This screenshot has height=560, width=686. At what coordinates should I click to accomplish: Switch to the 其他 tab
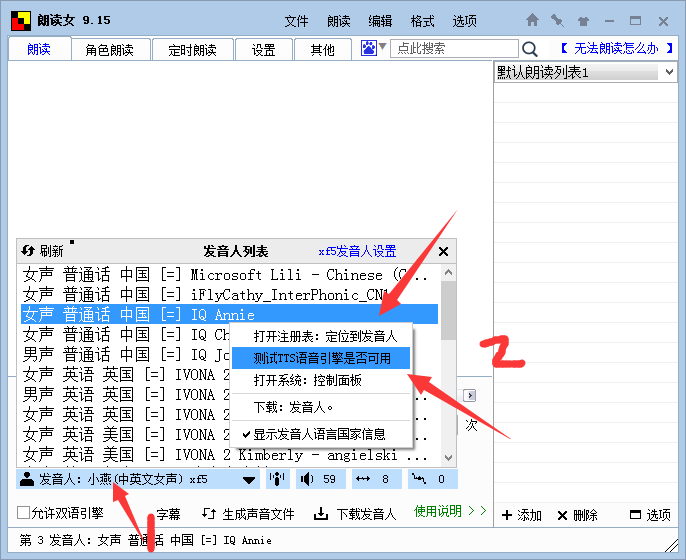[322, 49]
